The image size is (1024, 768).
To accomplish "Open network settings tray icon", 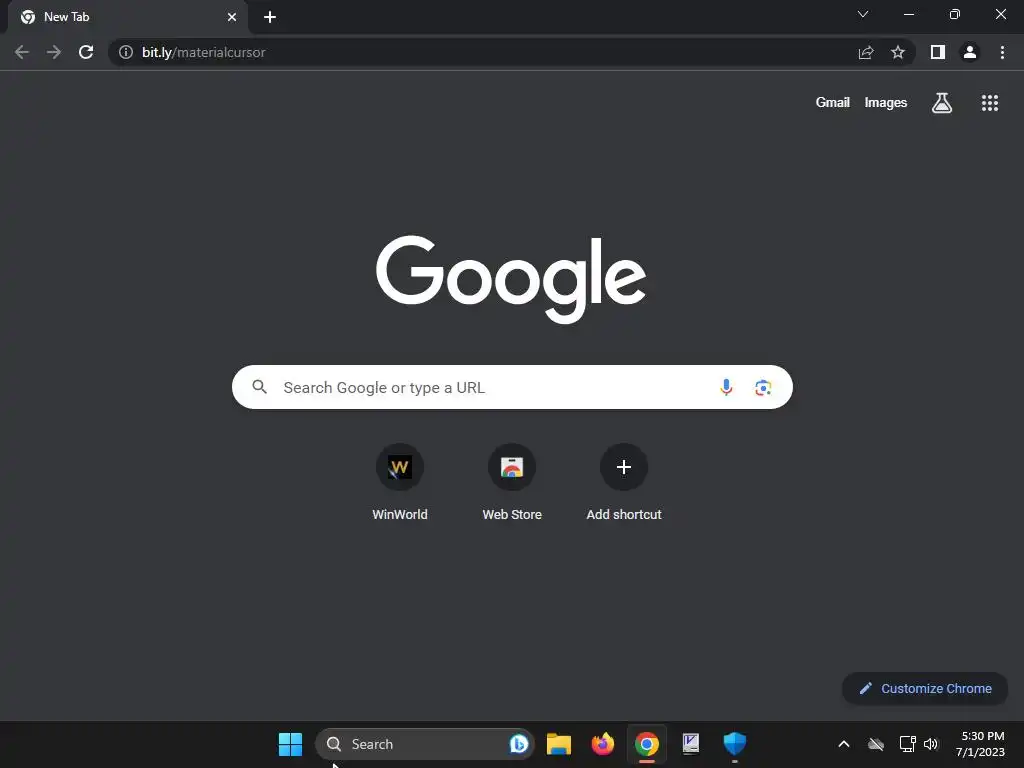I will click(907, 744).
